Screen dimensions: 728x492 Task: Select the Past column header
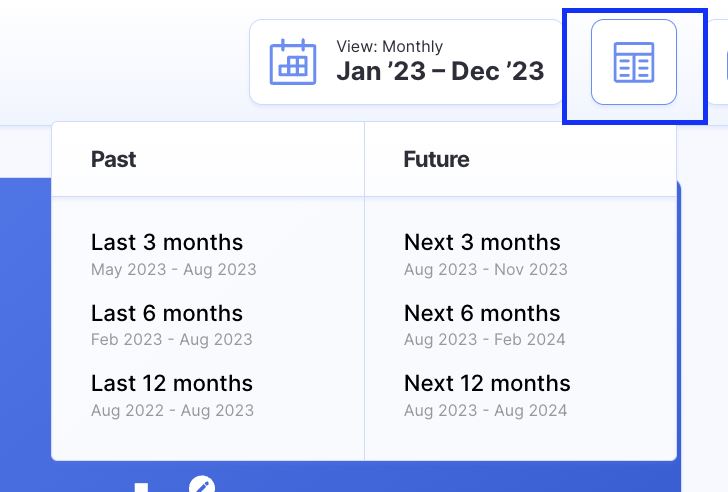point(114,159)
